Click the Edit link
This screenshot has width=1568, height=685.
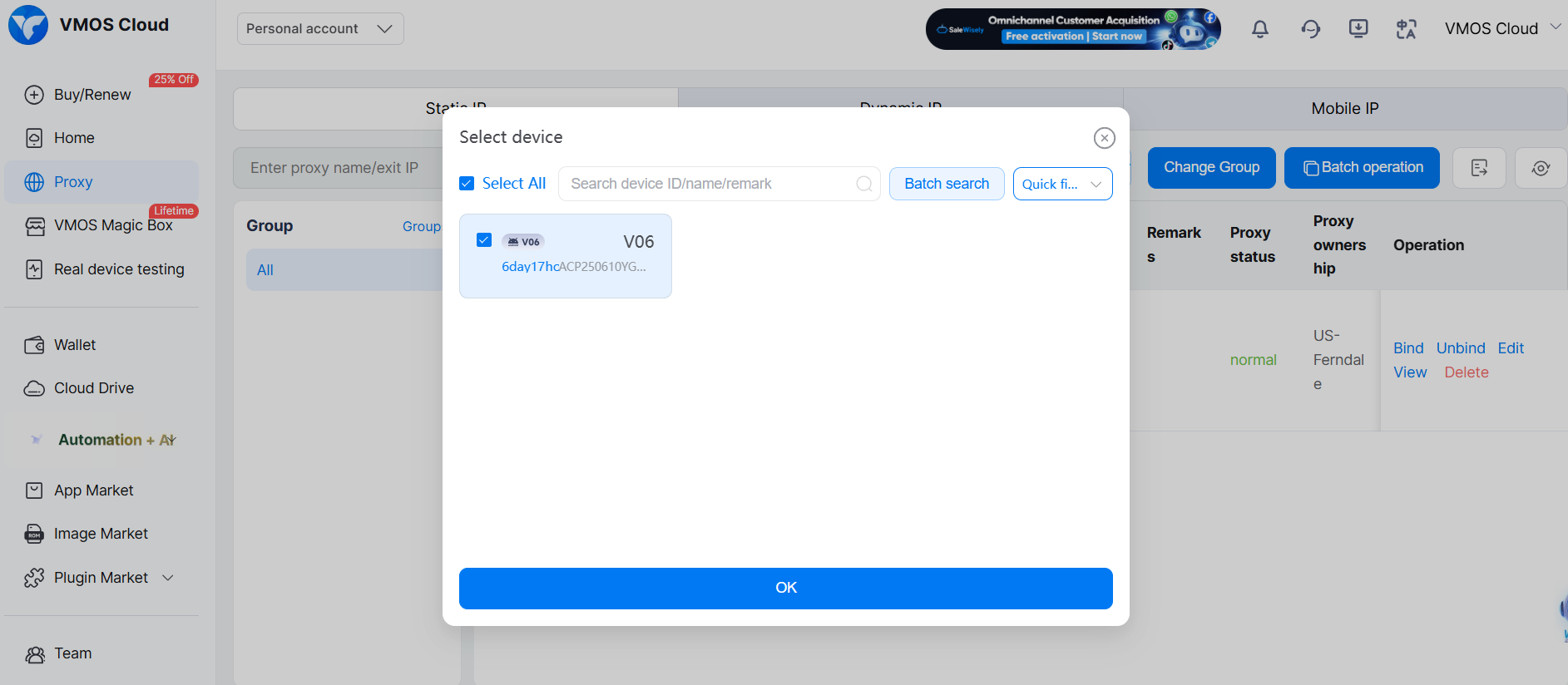point(1511,348)
